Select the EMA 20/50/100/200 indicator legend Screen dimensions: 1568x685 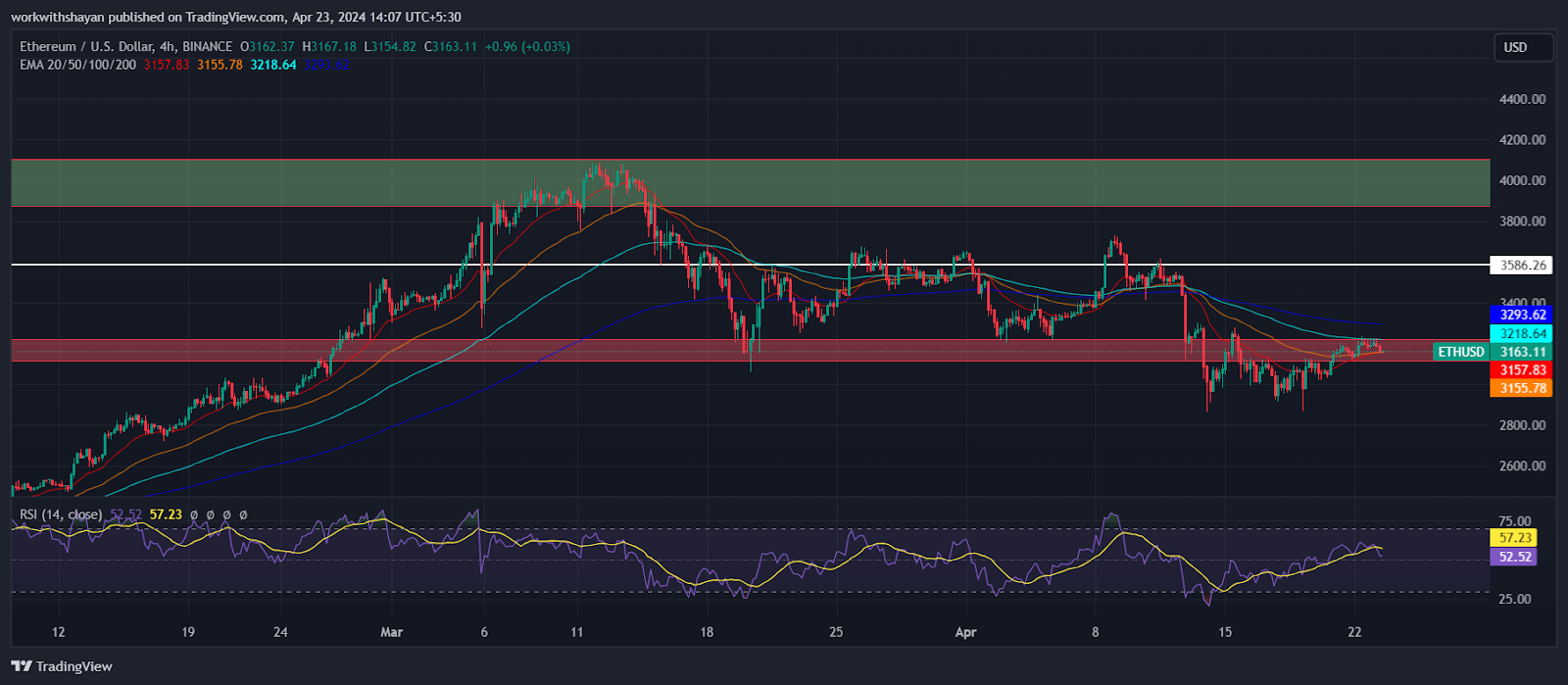click(78, 65)
